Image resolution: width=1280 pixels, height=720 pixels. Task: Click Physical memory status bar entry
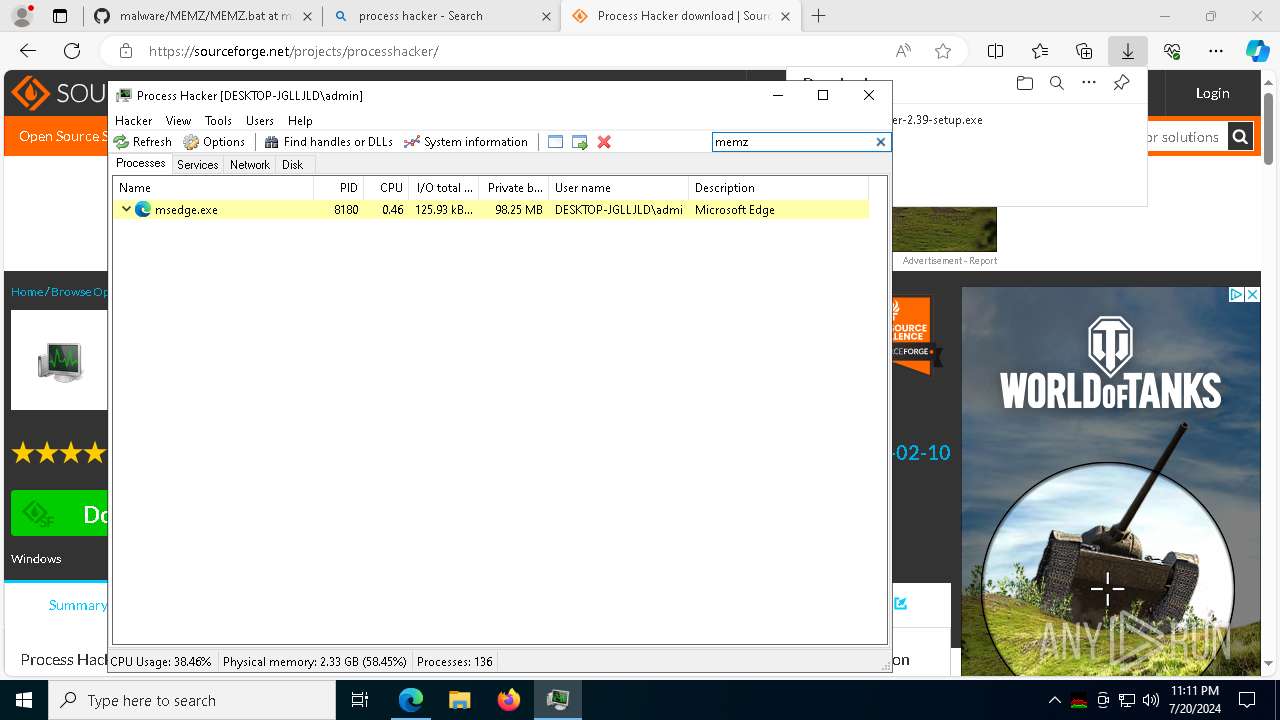[315, 662]
